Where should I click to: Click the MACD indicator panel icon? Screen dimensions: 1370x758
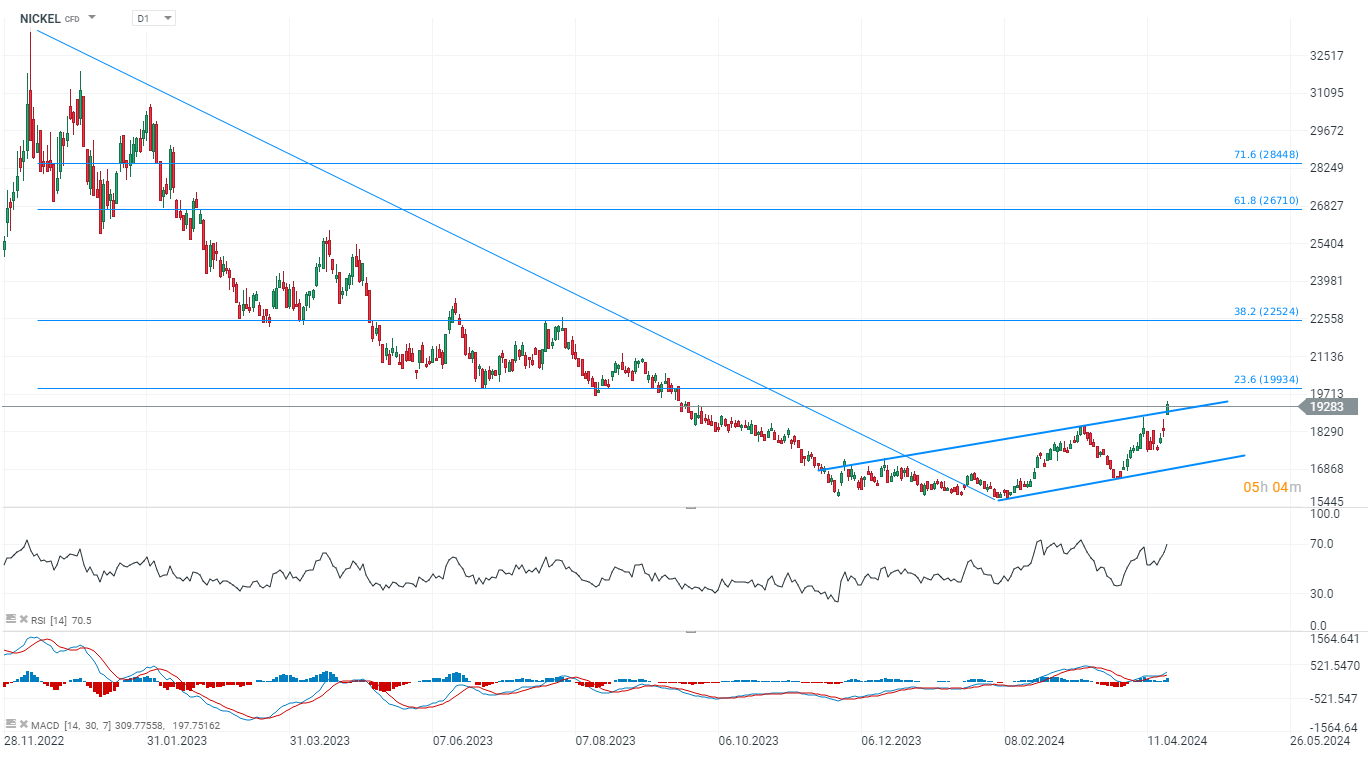pyautogui.click(x=11, y=723)
